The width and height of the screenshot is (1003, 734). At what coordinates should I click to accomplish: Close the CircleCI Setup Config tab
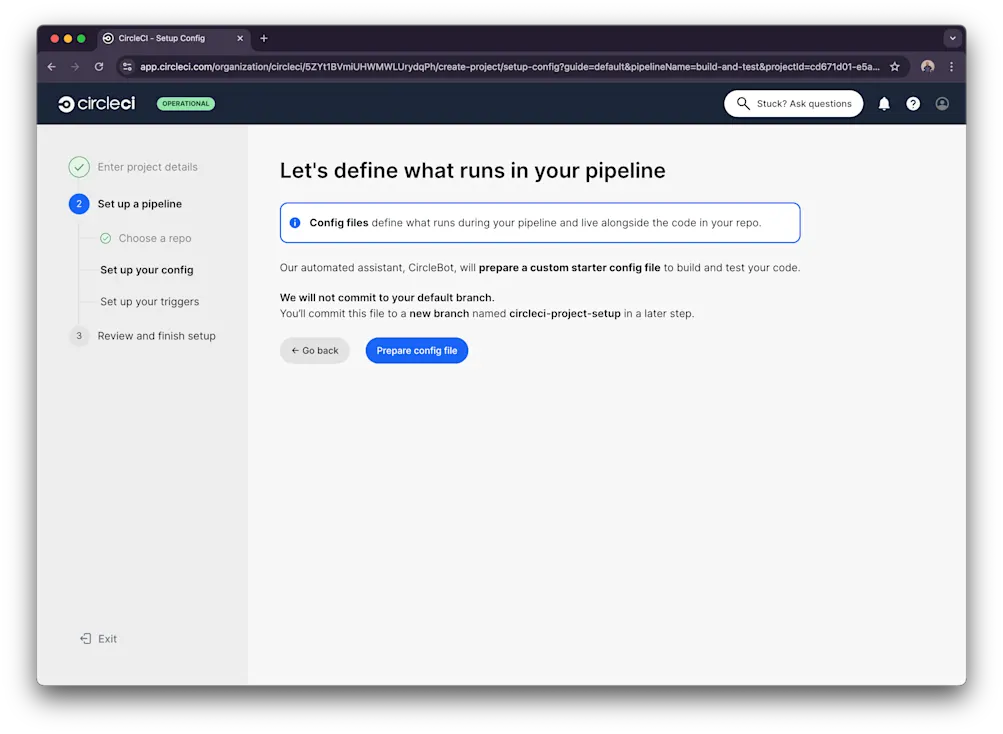point(240,38)
